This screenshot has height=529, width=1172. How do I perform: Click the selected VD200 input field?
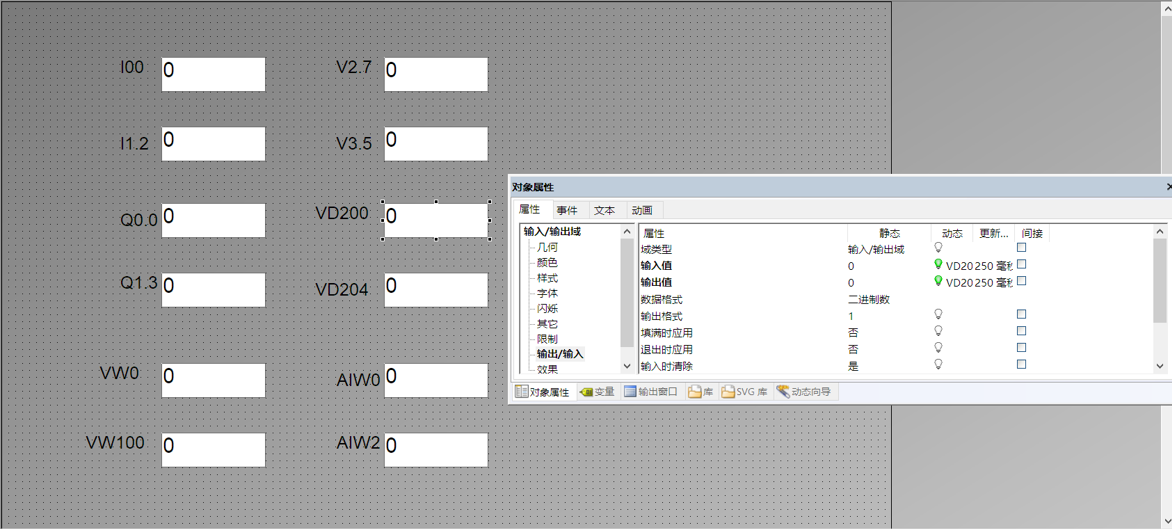[436, 220]
